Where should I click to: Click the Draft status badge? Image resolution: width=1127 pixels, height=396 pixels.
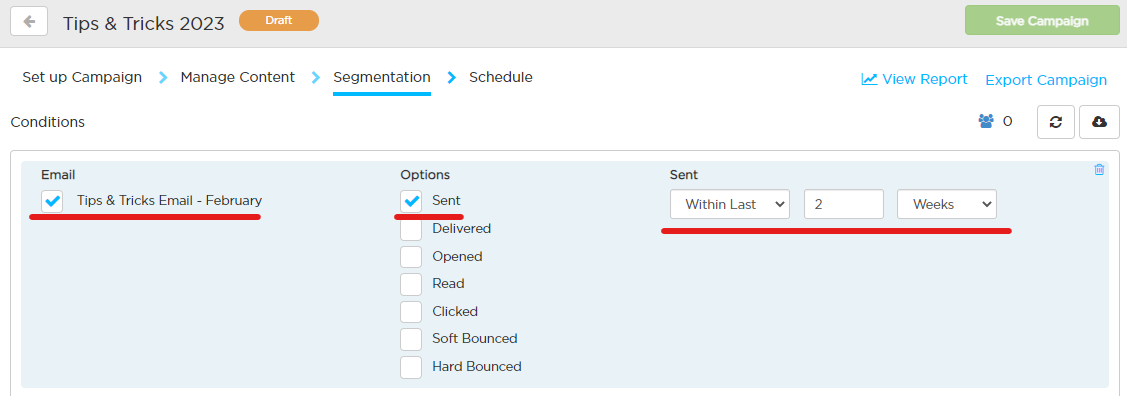pos(279,20)
